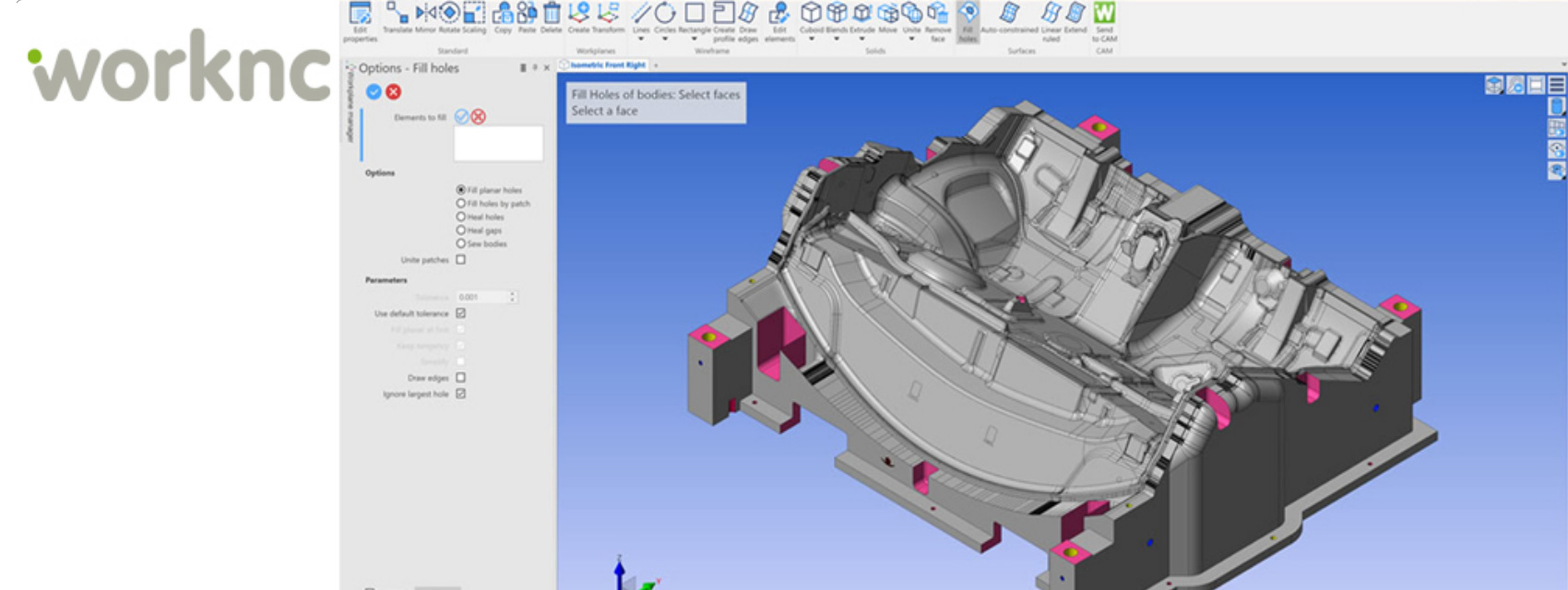Cancel Fill holes with red X
Screen dimensions: 1568x590
point(394,91)
